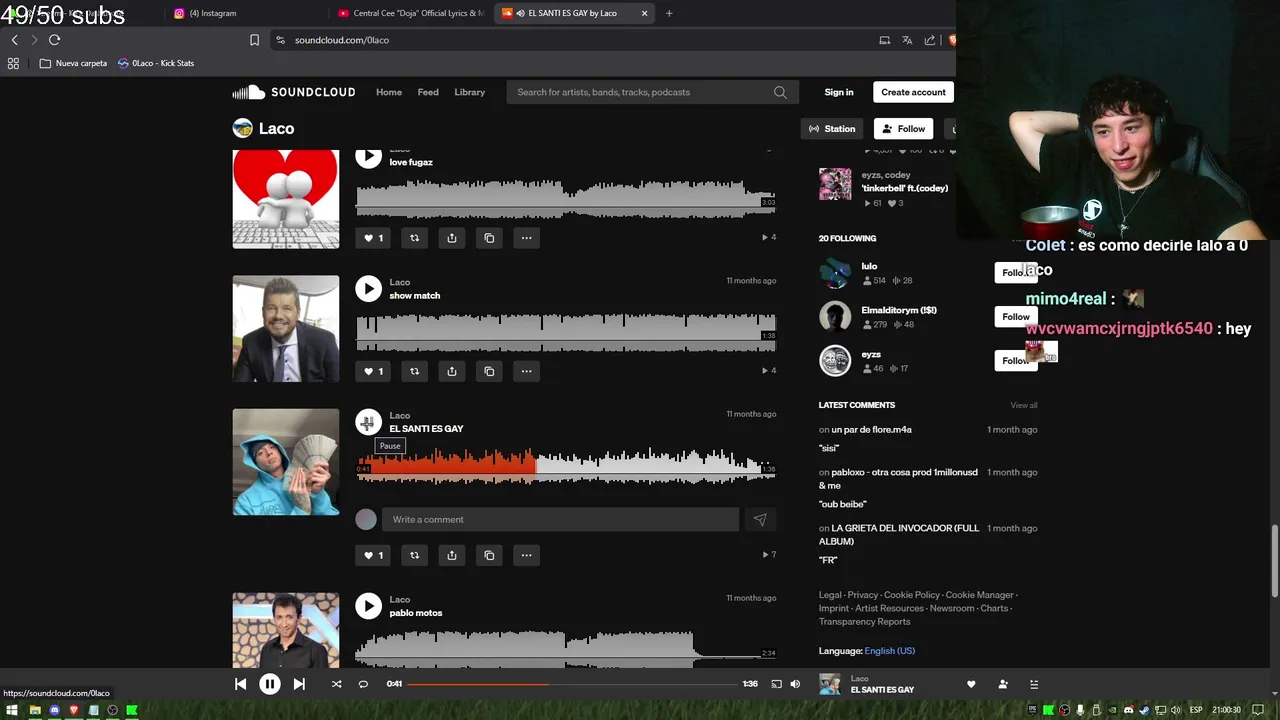
Task: Follow the user Elmalditorym
Action: tap(1015, 317)
